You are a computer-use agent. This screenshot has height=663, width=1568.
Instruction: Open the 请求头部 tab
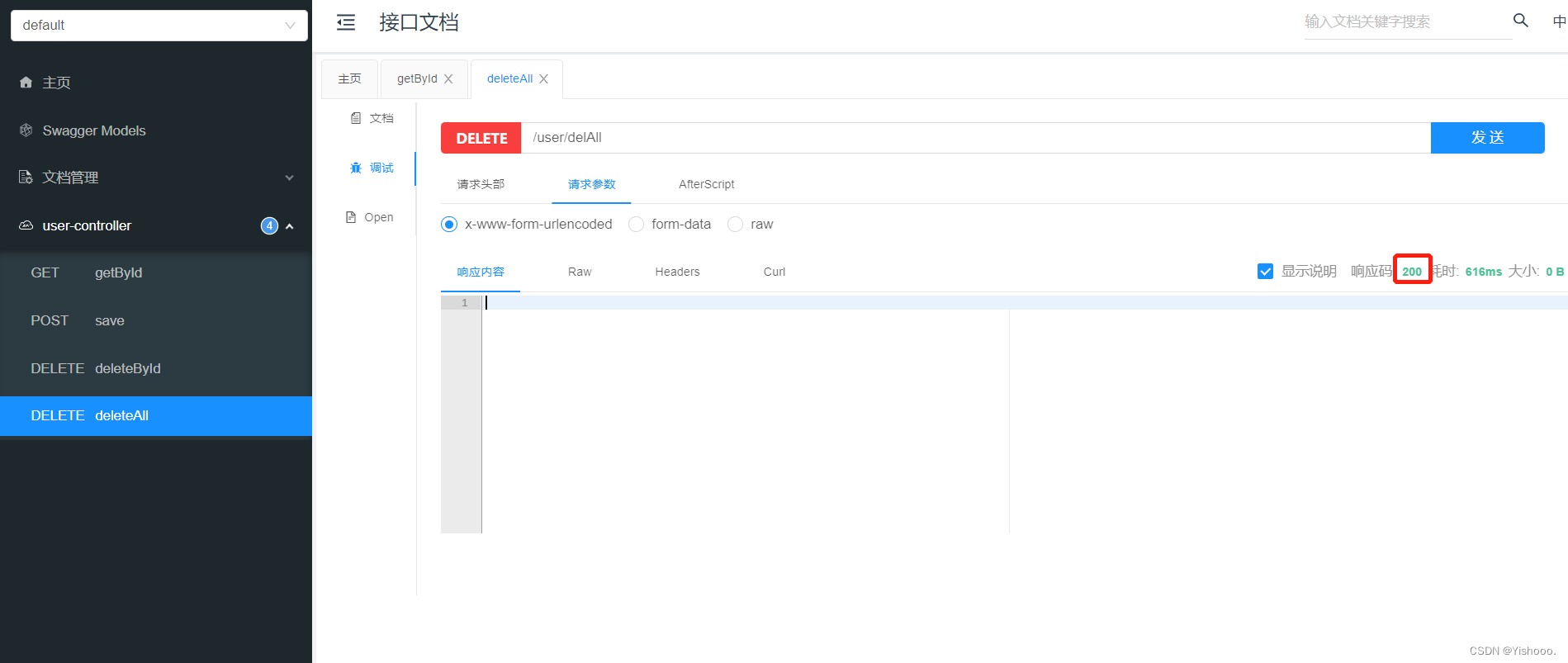481,184
